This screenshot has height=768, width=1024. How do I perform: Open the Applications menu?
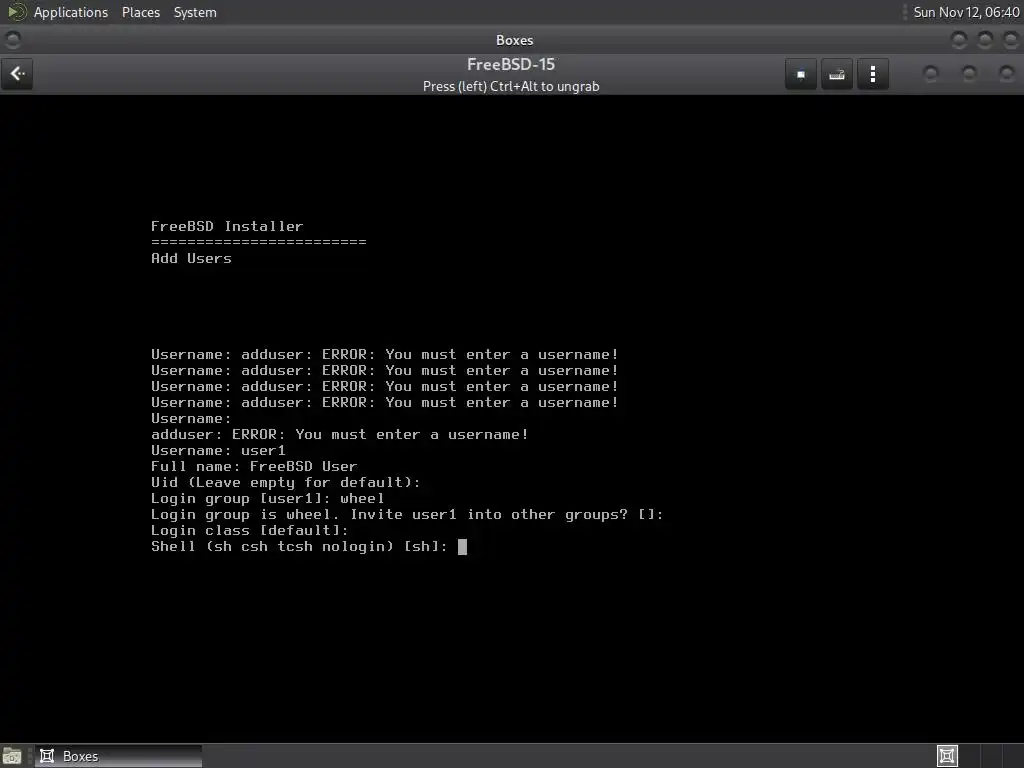(x=71, y=12)
